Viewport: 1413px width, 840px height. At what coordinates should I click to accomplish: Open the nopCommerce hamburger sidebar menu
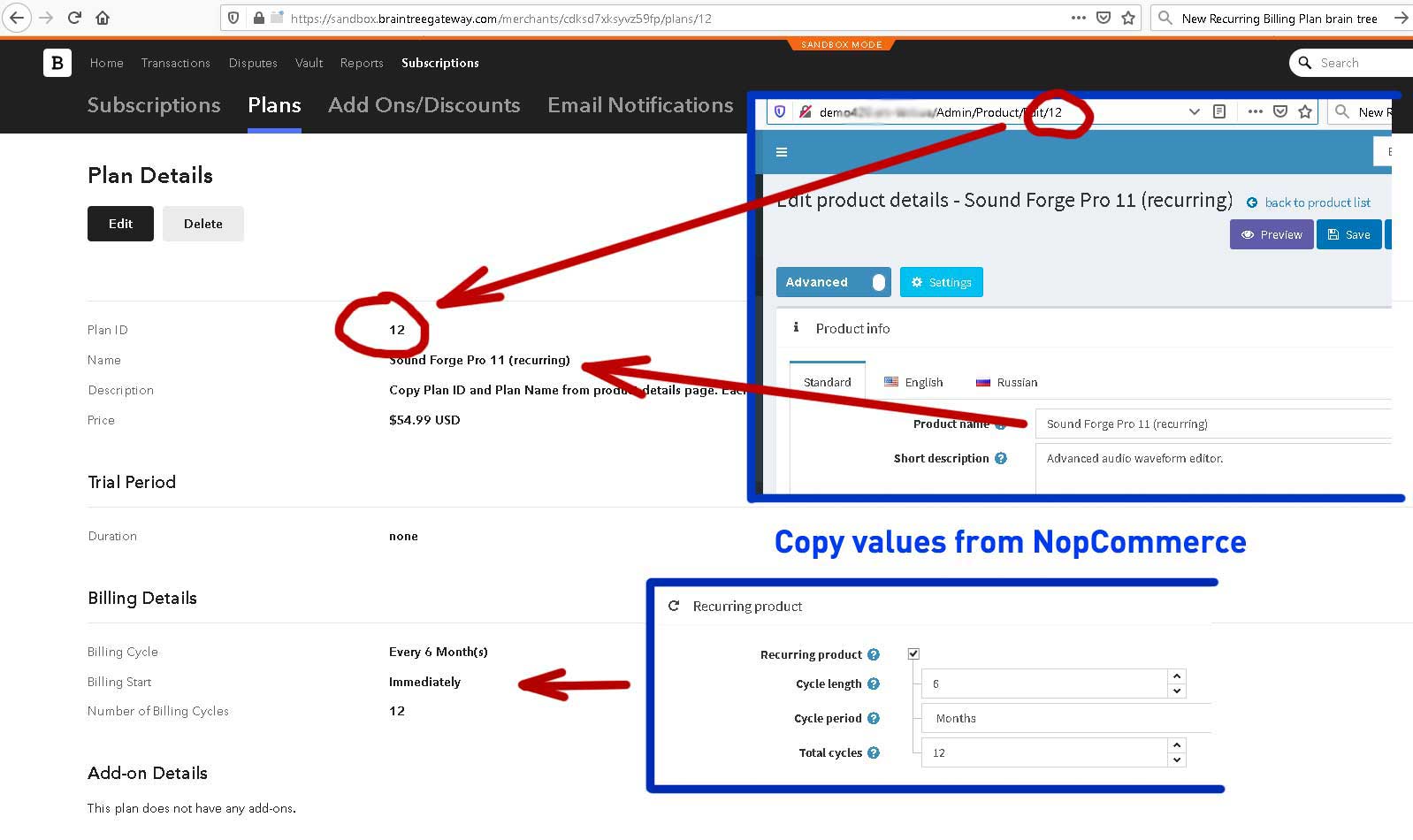click(782, 152)
